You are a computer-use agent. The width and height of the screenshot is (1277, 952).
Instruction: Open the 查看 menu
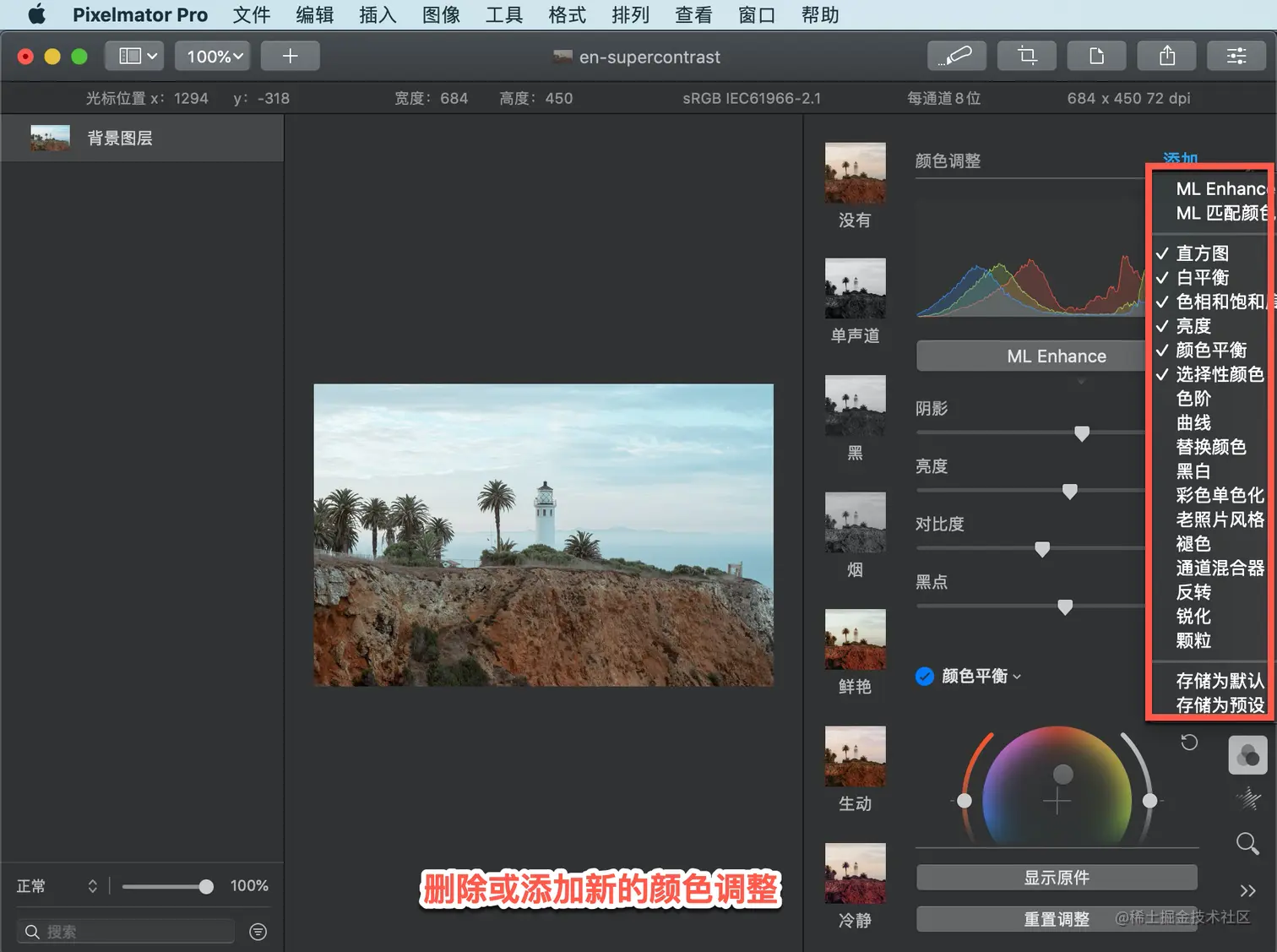(693, 14)
